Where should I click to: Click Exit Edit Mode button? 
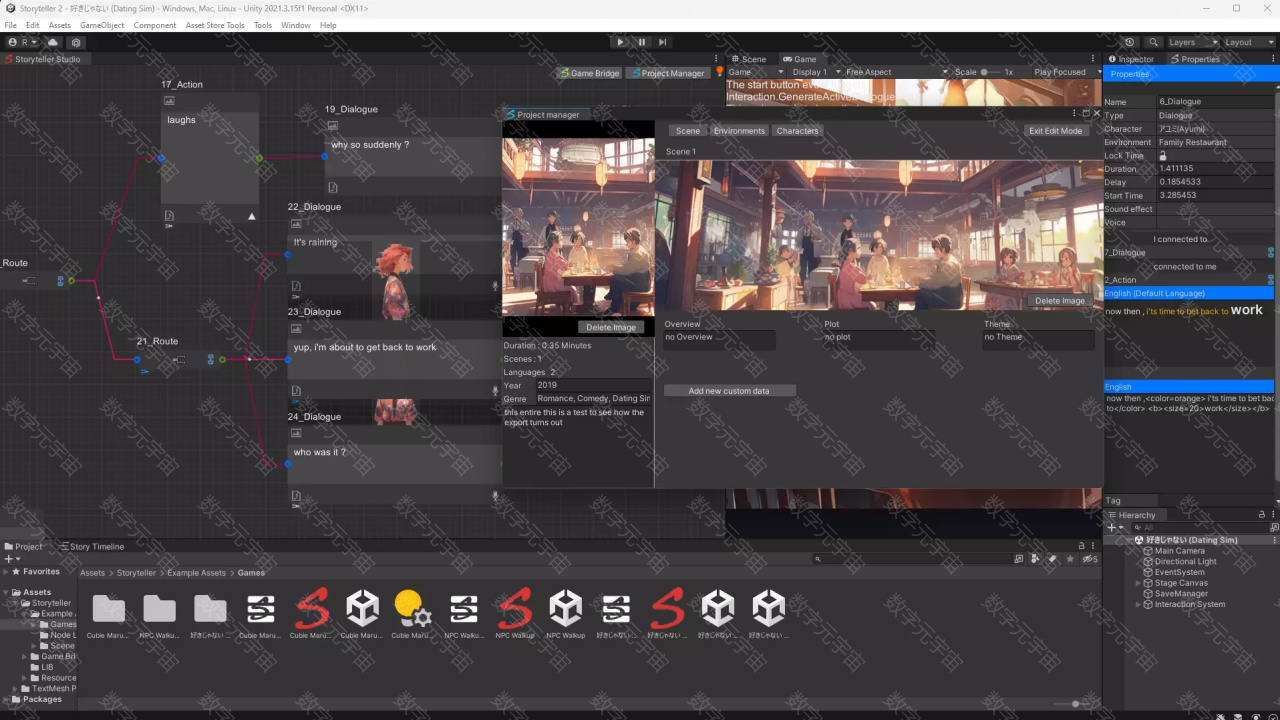tap(1056, 131)
